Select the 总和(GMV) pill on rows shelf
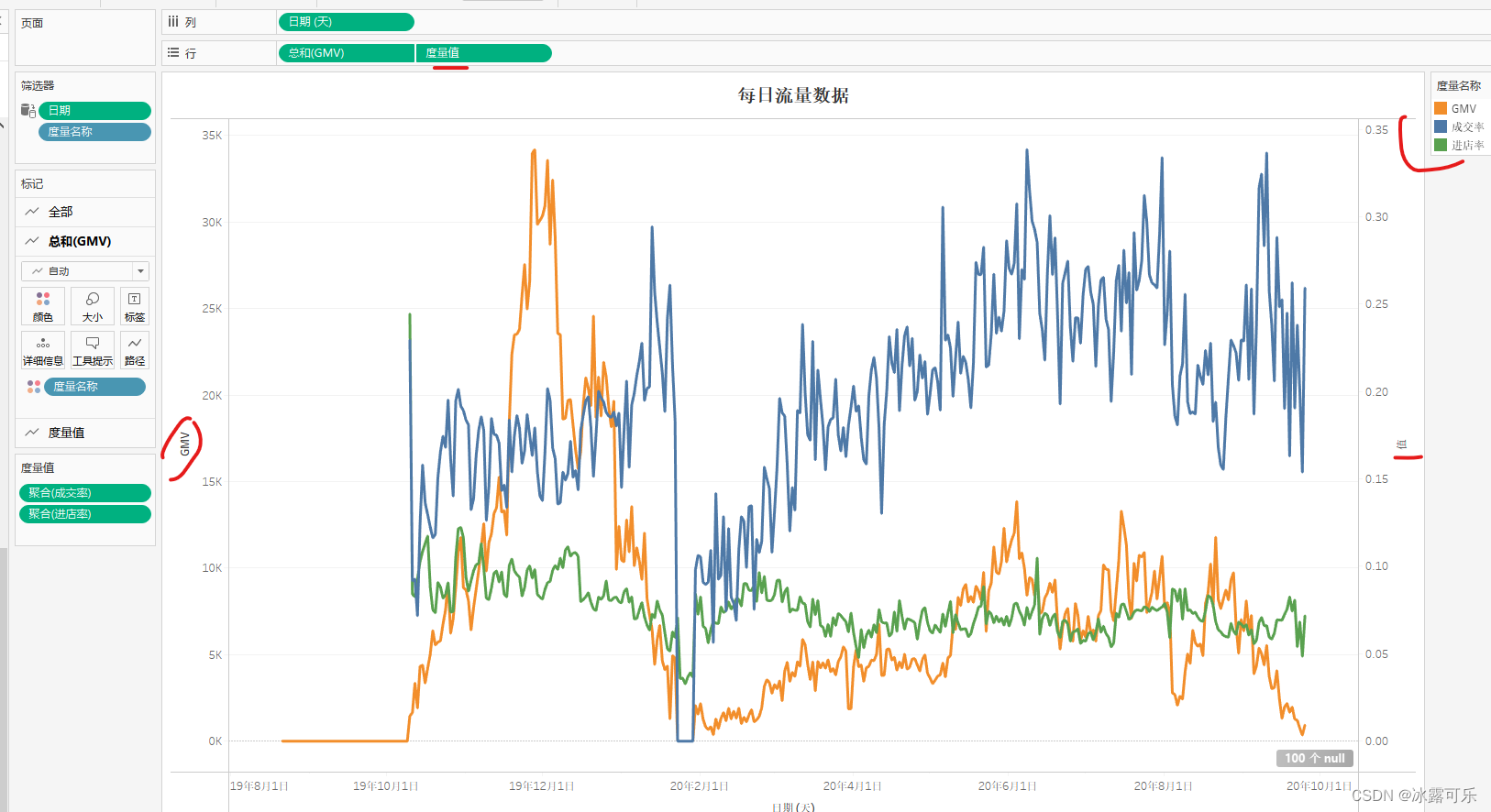 click(347, 53)
